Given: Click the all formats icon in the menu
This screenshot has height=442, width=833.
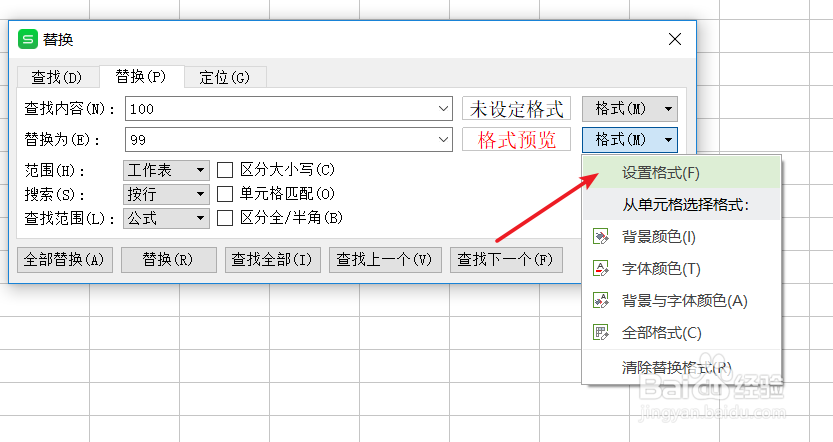Looking at the screenshot, I should coord(601,333).
